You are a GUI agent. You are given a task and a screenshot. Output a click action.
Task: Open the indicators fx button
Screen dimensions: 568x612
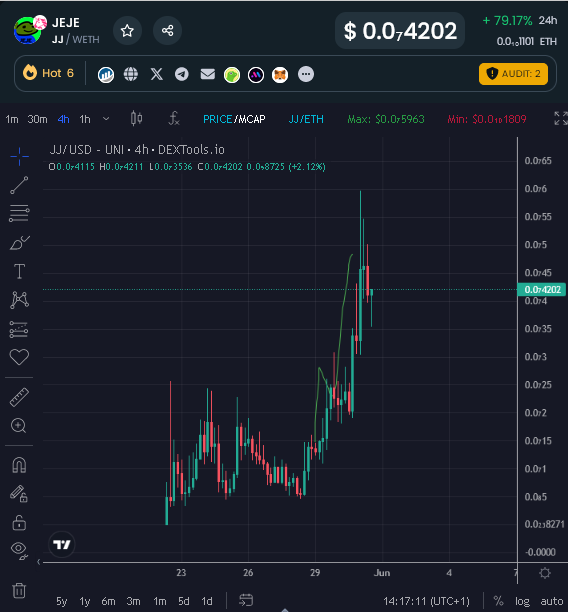point(174,118)
